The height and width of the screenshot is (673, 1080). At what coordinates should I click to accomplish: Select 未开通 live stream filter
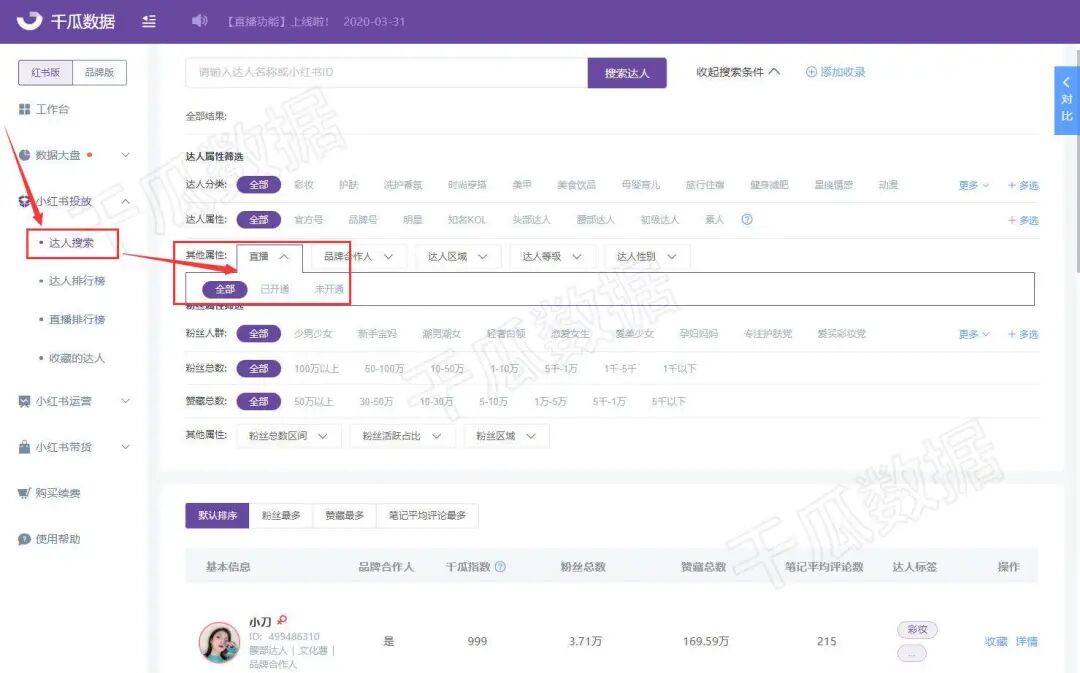329,289
